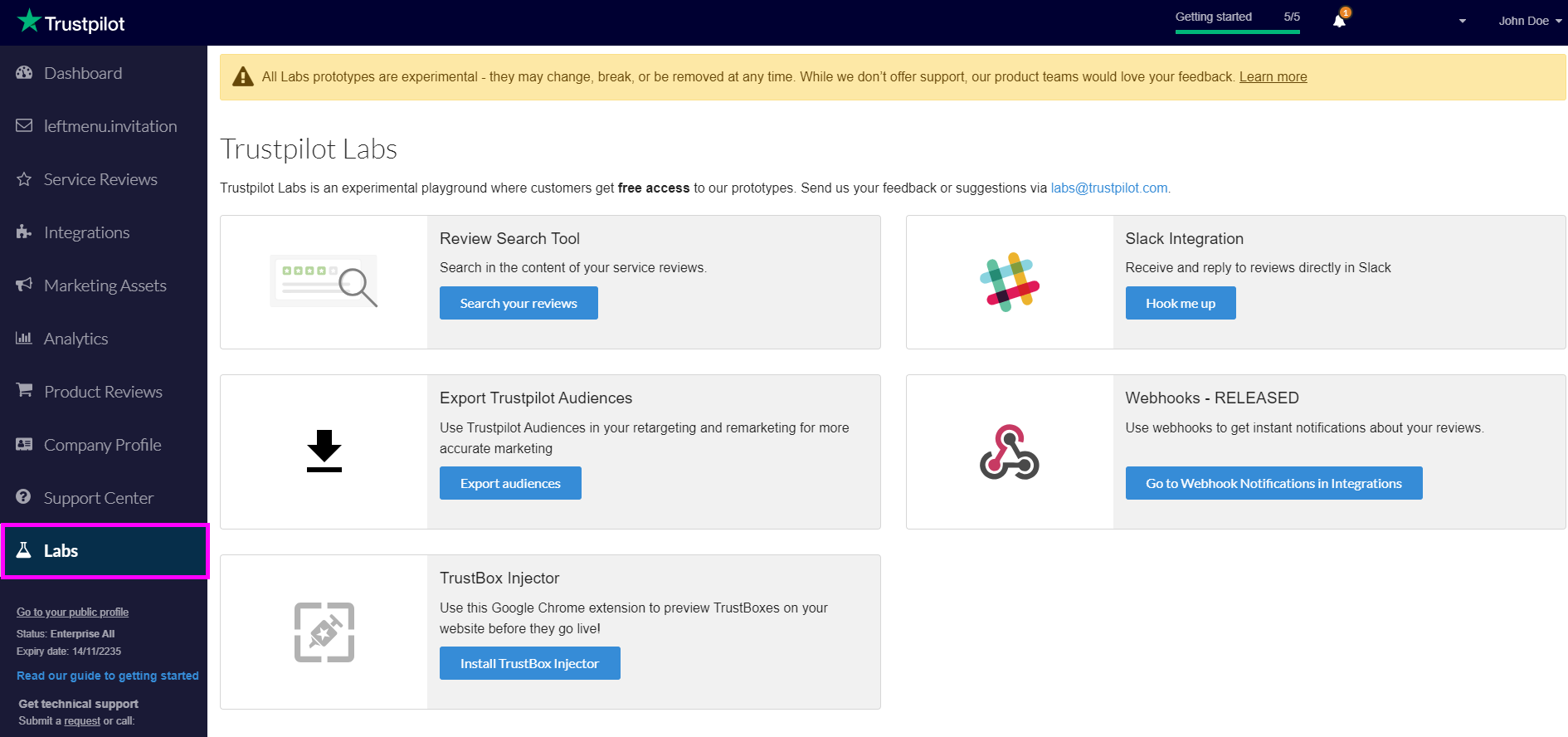Click the Support Center question icon
1568x737 pixels.
pos(24,497)
